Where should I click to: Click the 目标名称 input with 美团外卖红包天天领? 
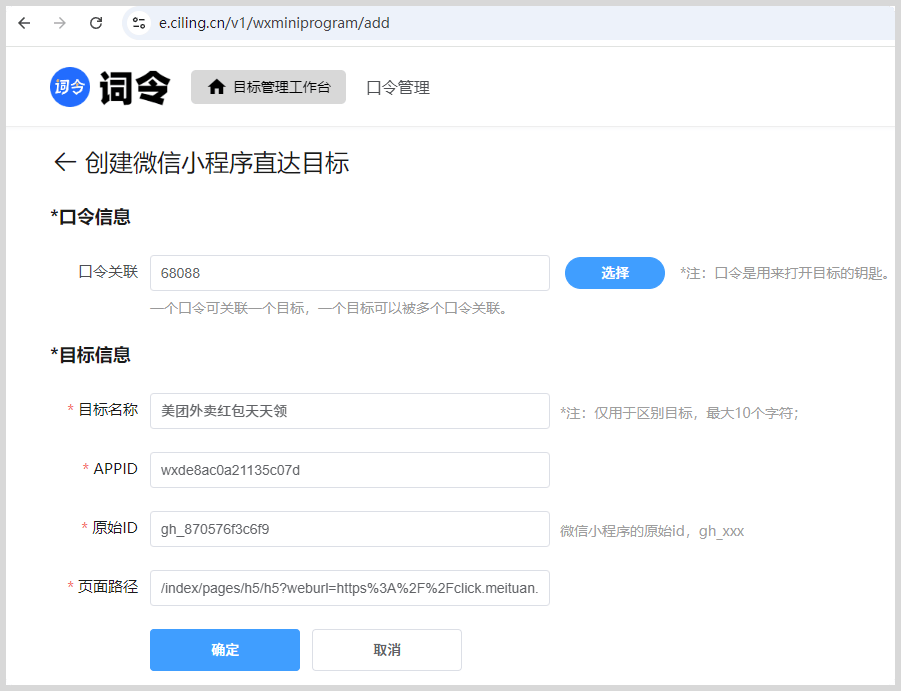click(349, 411)
